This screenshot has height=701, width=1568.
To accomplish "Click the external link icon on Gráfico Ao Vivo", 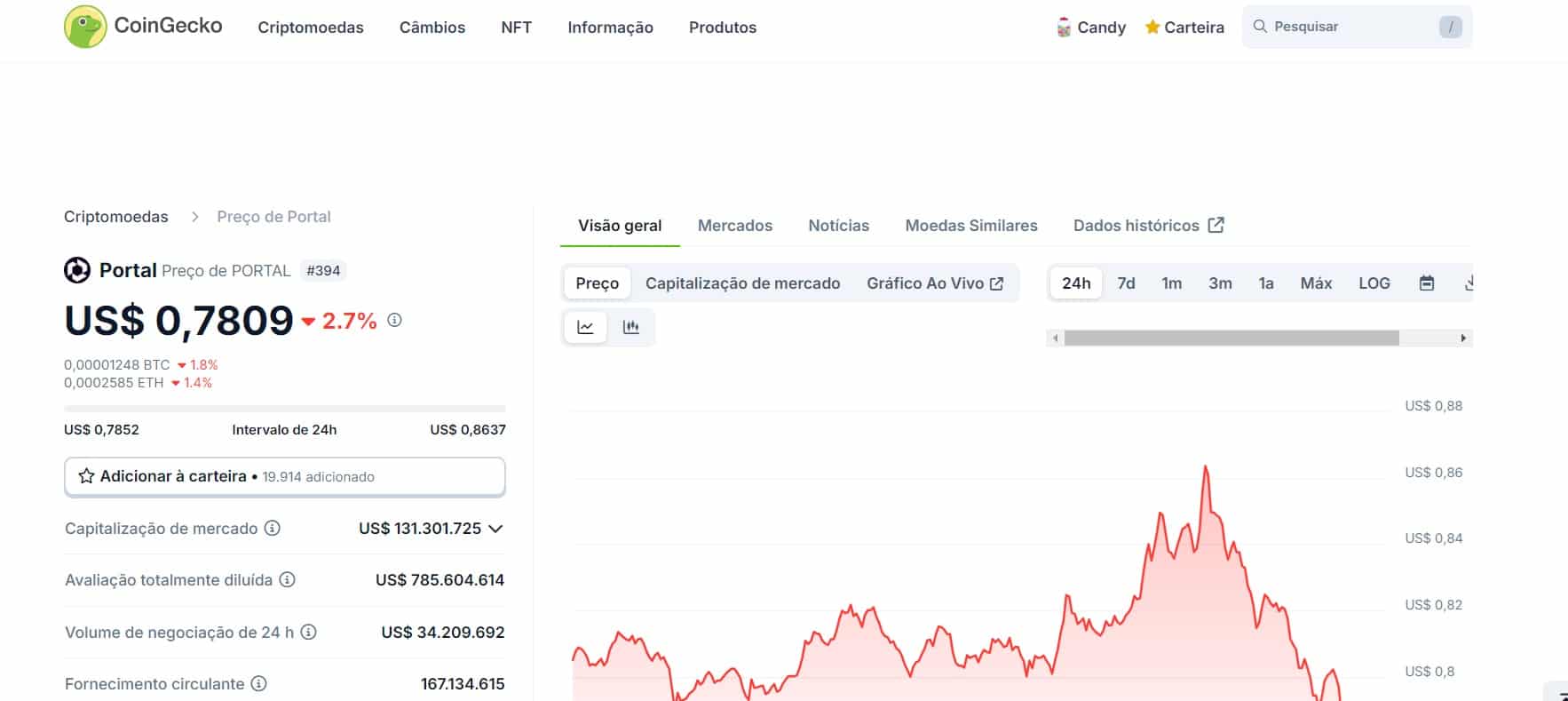I will (x=997, y=283).
